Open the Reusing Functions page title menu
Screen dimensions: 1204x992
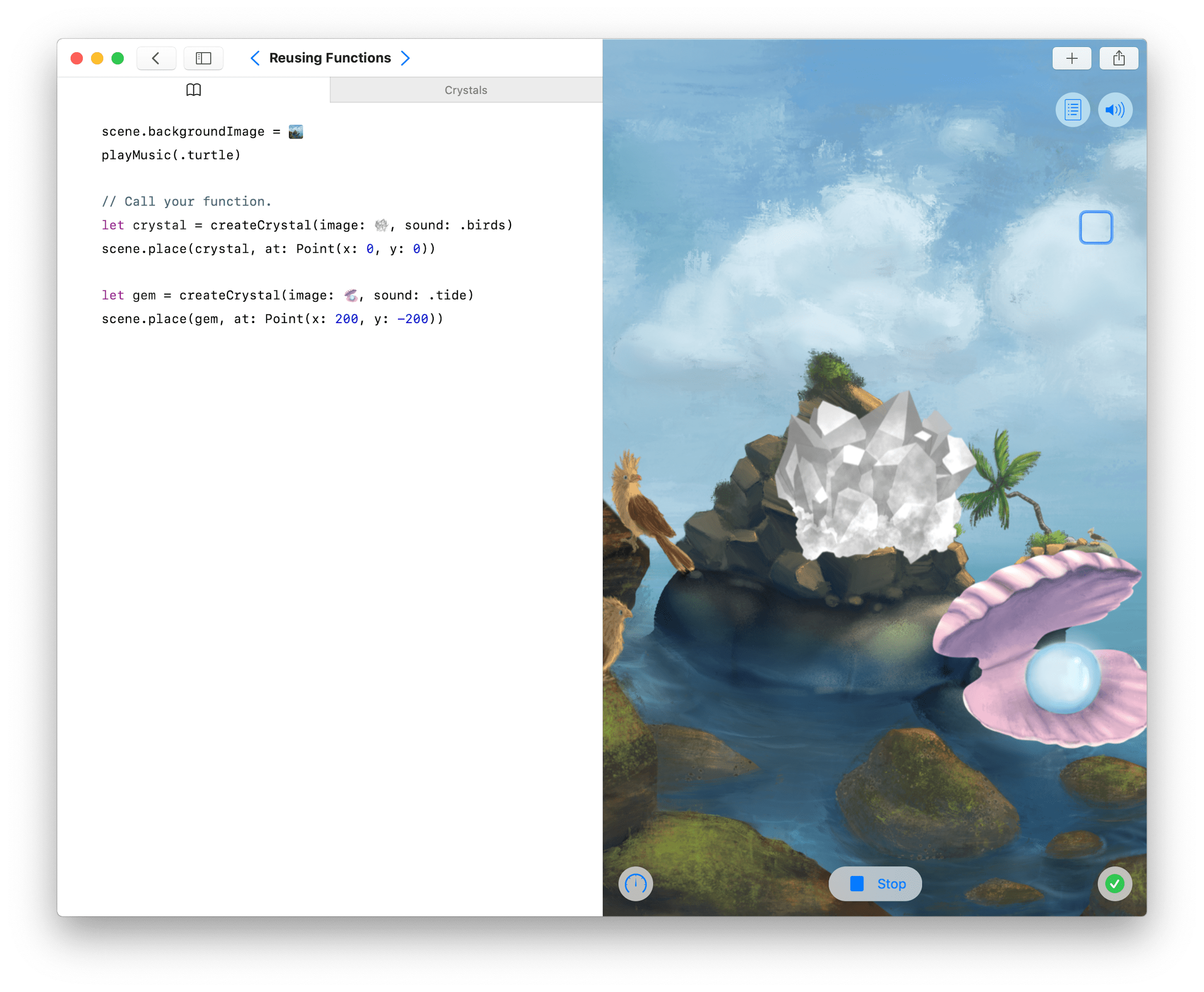(x=330, y=58)
